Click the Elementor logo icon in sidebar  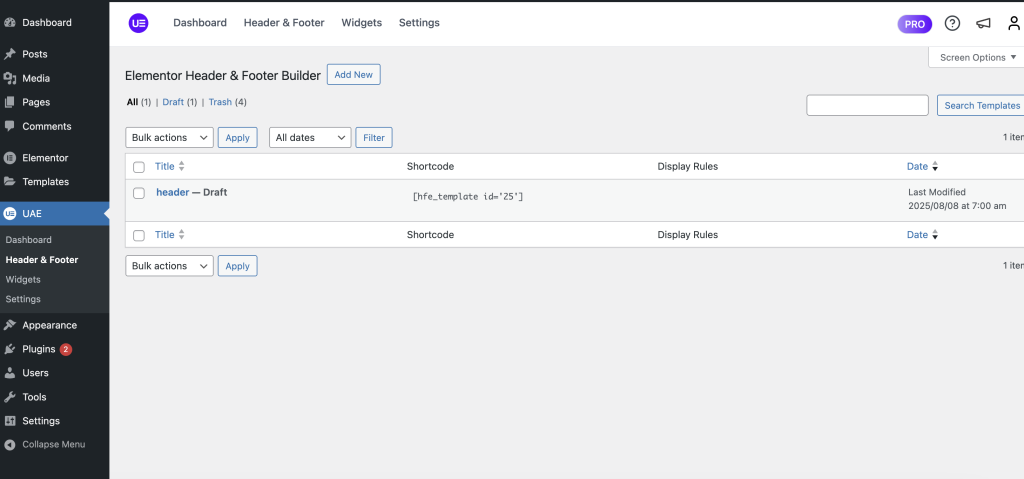tap(9, 157)
